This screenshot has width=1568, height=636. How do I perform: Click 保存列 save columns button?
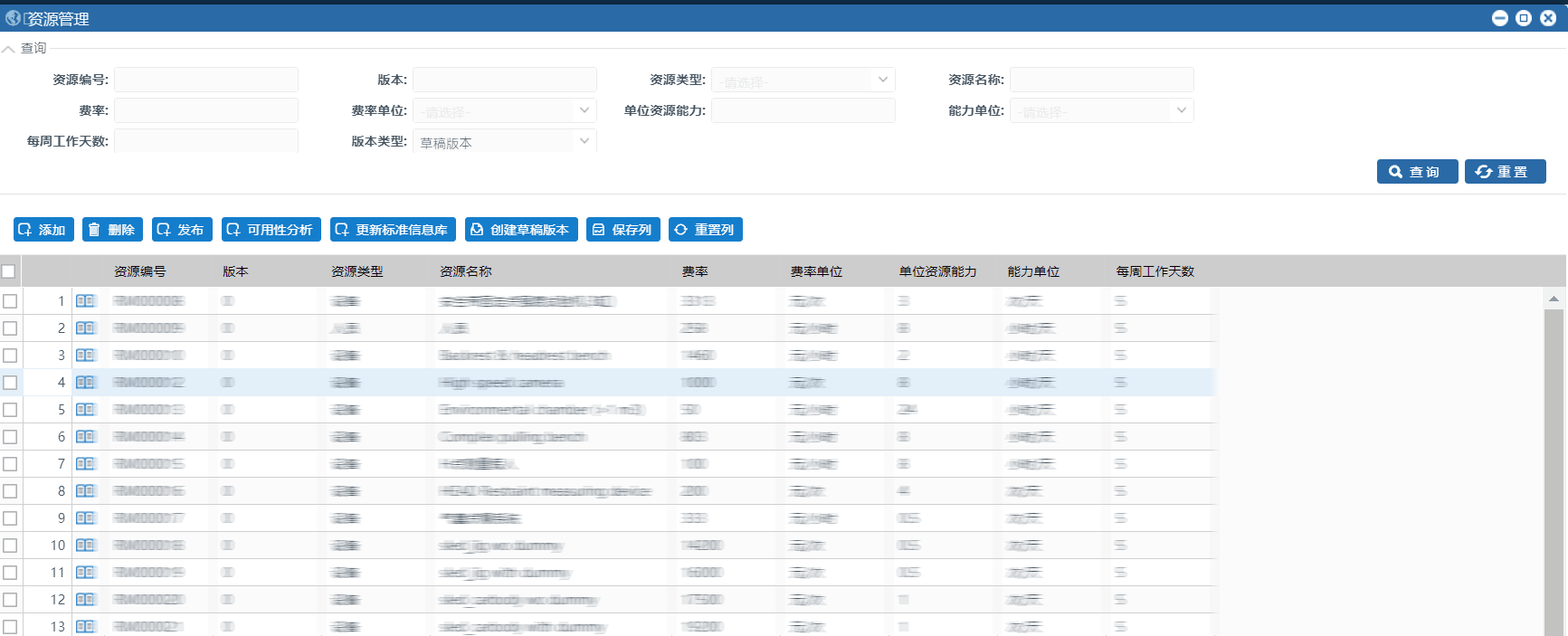point(622,230)
